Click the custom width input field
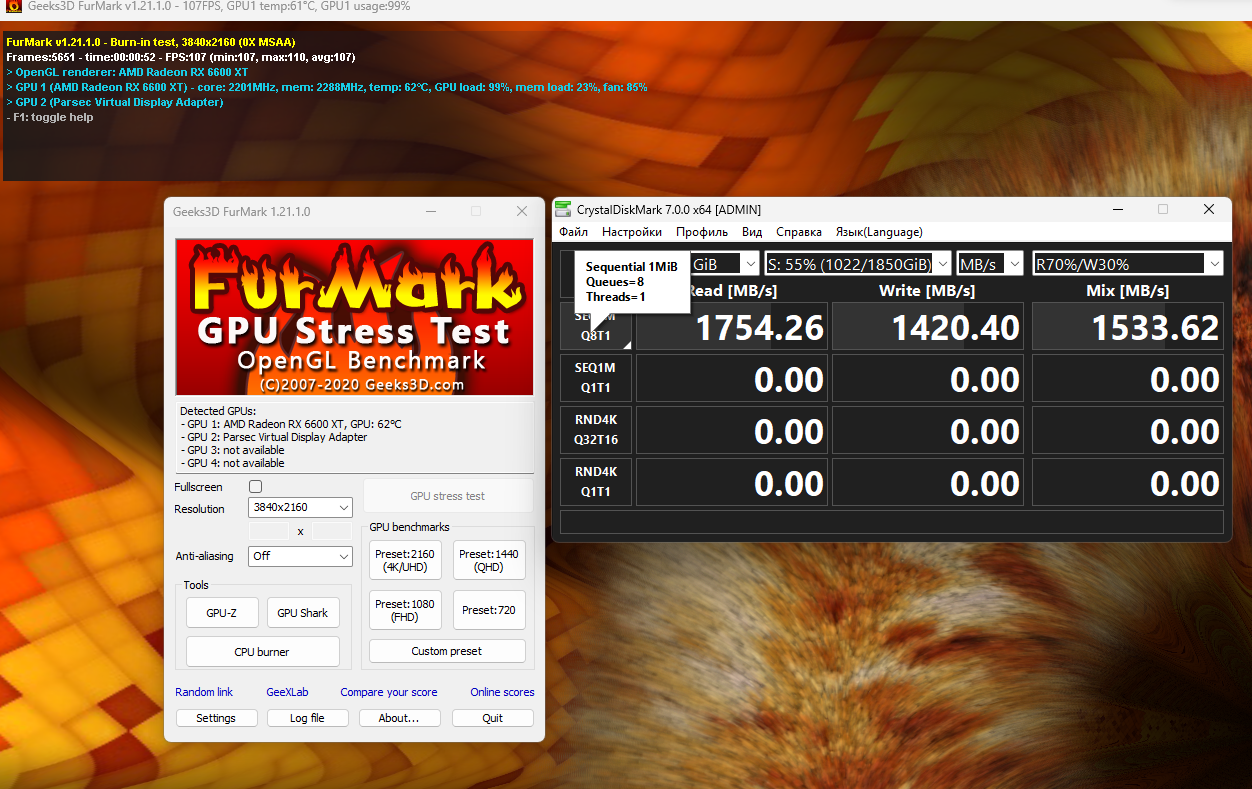Screen dimensions: 1252x789 pos(269,531)
